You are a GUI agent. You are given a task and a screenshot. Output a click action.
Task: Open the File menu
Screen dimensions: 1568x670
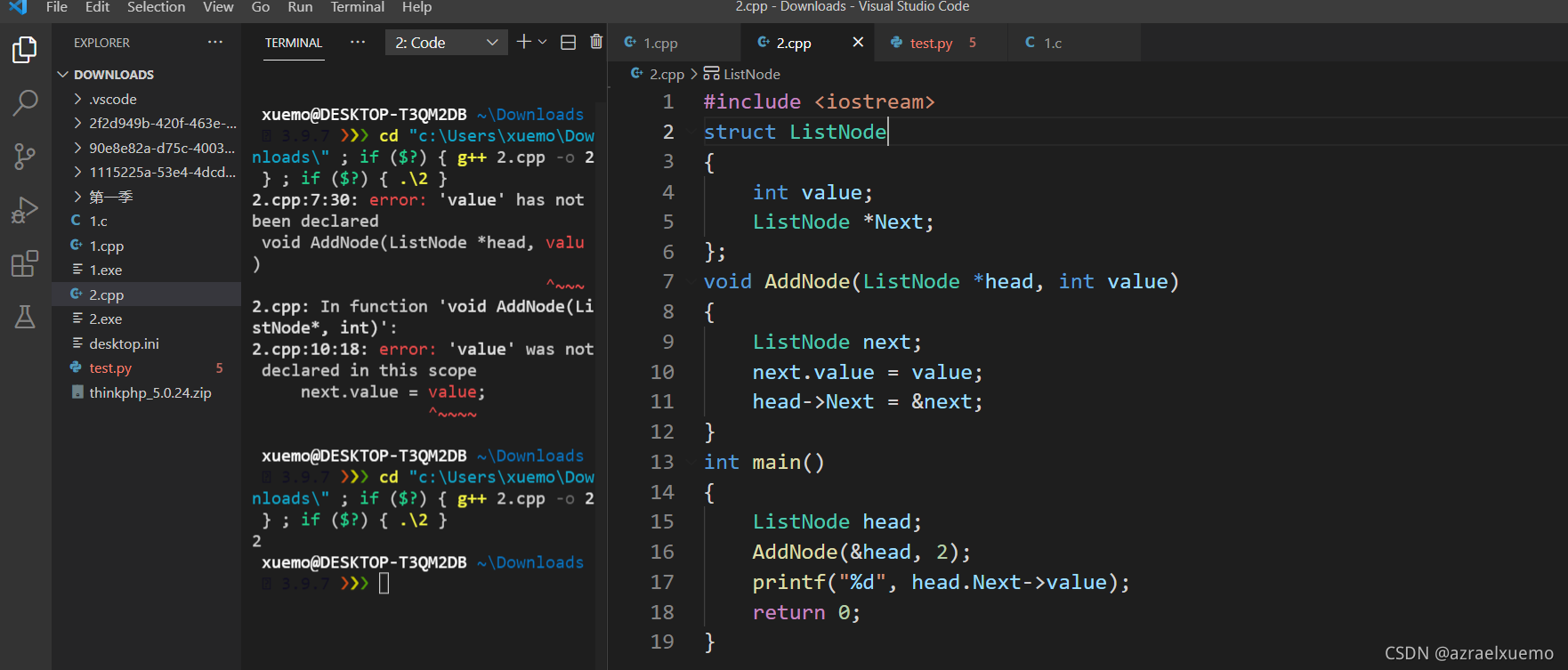pyautogui.click(x=57, y=7)
